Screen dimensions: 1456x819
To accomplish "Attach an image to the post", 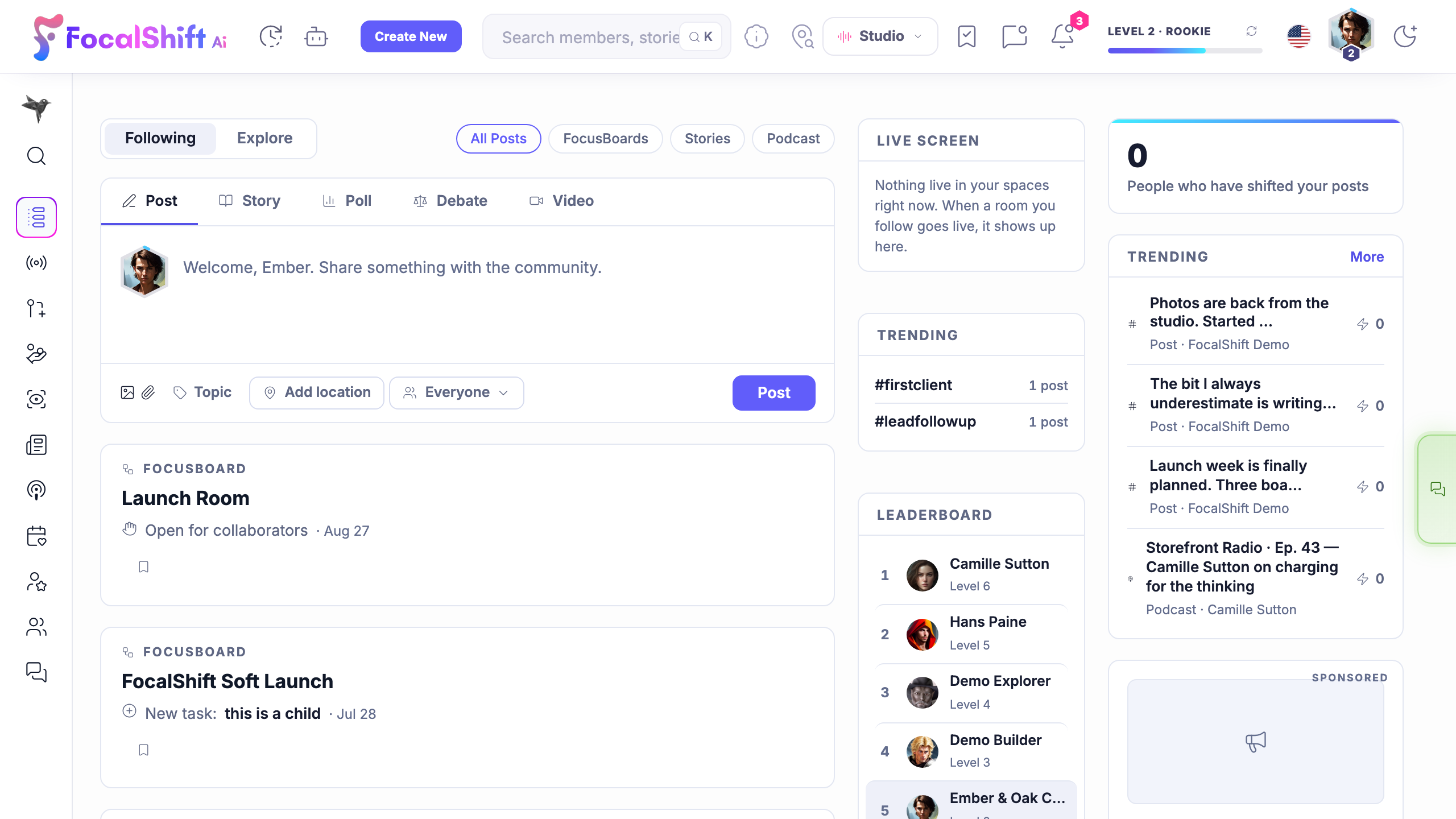I will pyautogui.click(x=127, y=392).
